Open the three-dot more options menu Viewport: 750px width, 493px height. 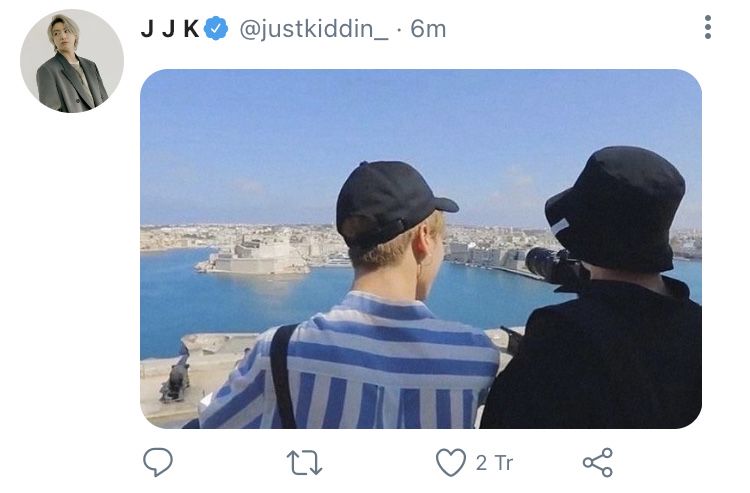pyautogui.click(x=707, y=27)
